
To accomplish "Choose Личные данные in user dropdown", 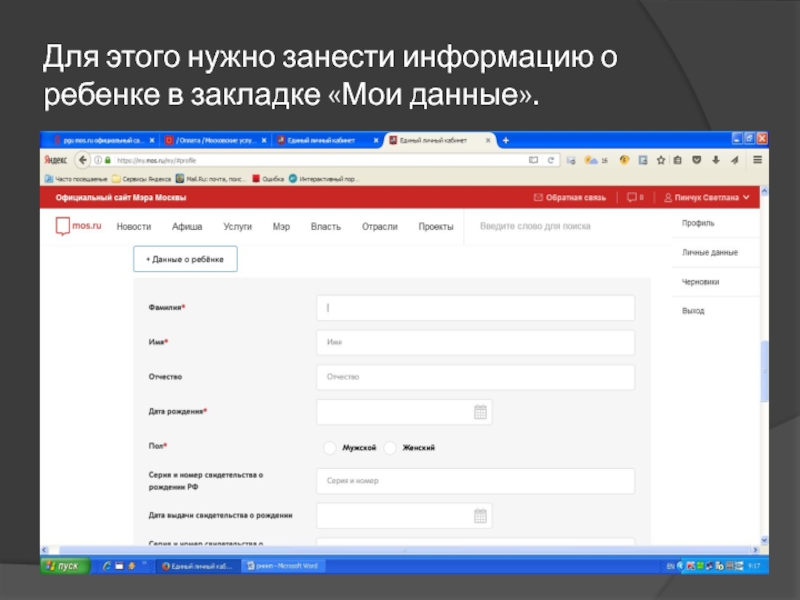I will 710,253.
